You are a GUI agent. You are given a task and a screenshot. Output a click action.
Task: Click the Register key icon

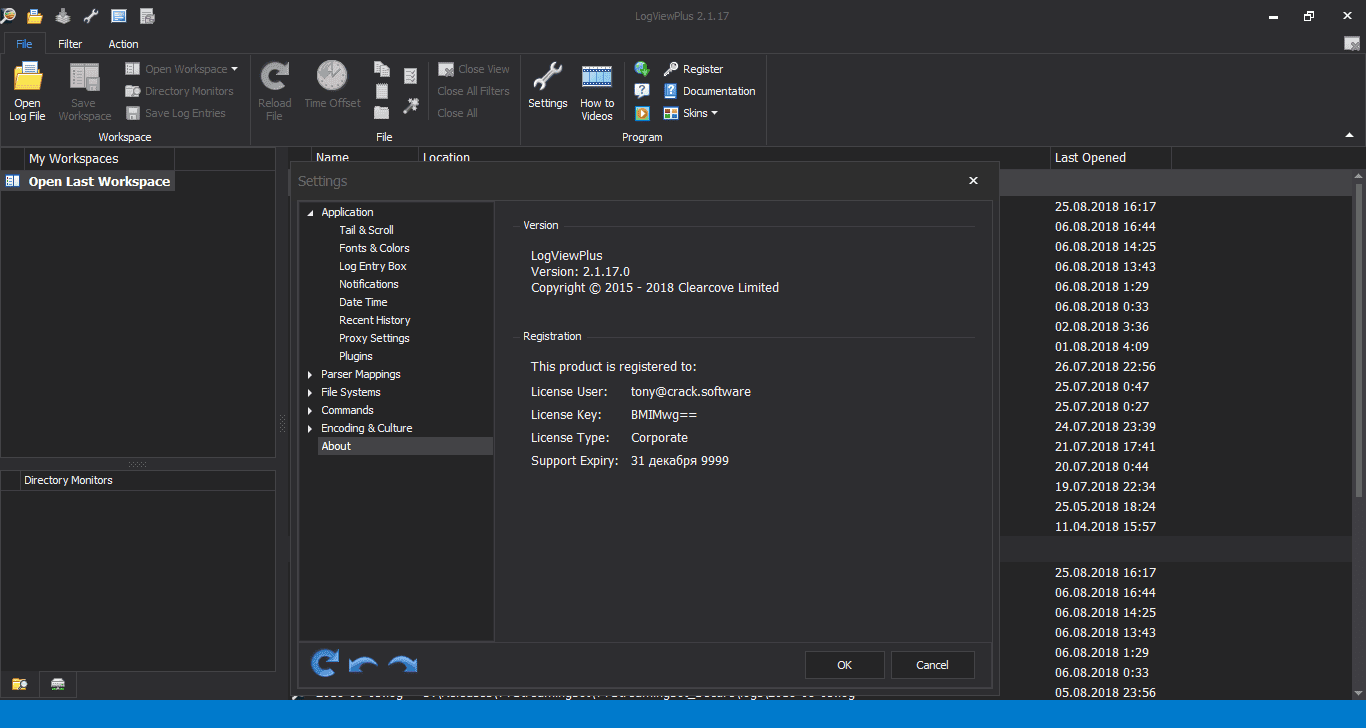point(671,69)
